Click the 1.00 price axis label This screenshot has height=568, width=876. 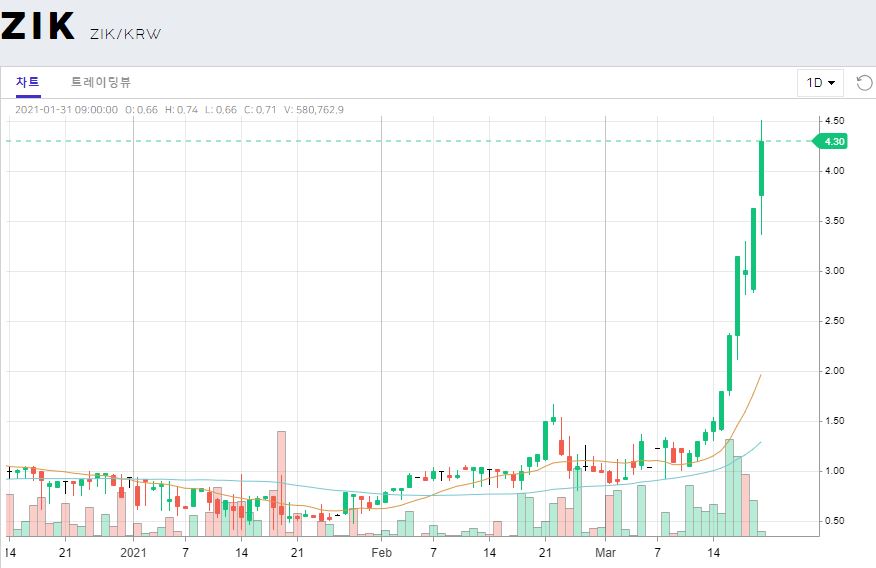click(x=835, y=471)
